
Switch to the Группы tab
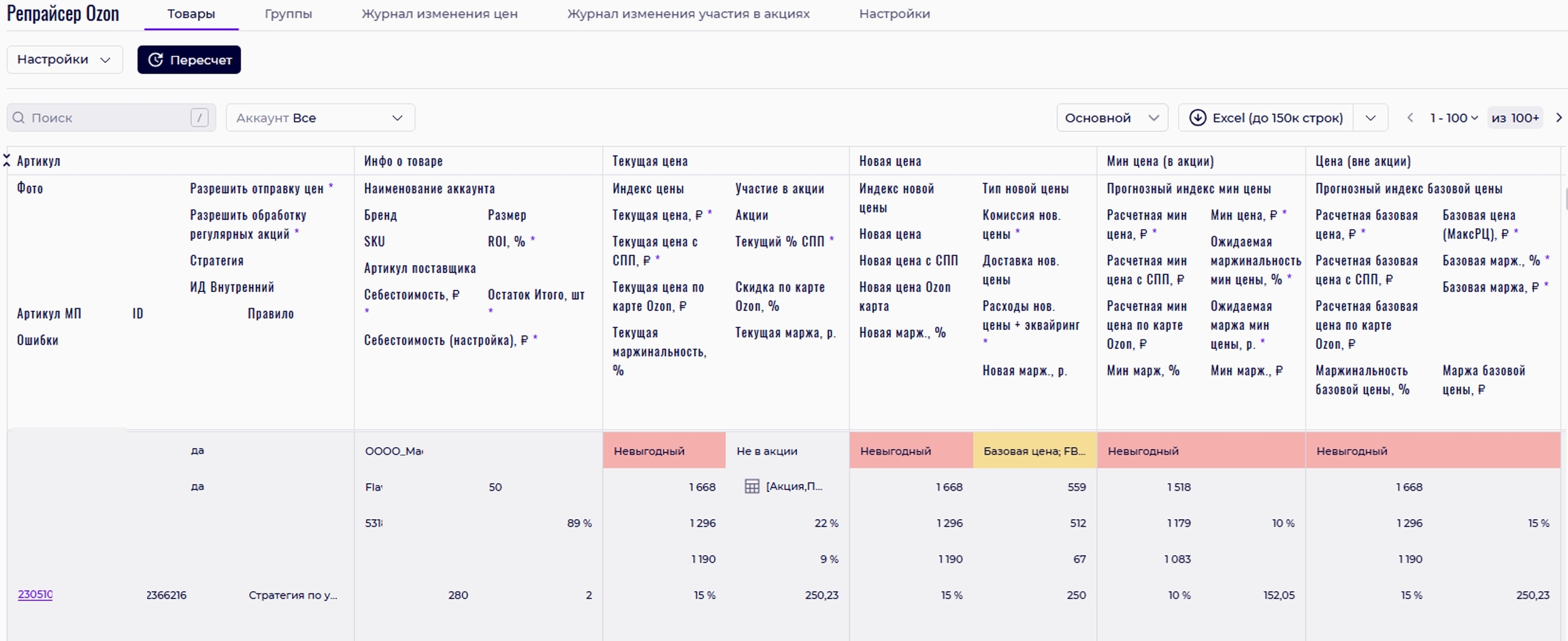click(x=288, y=14)
